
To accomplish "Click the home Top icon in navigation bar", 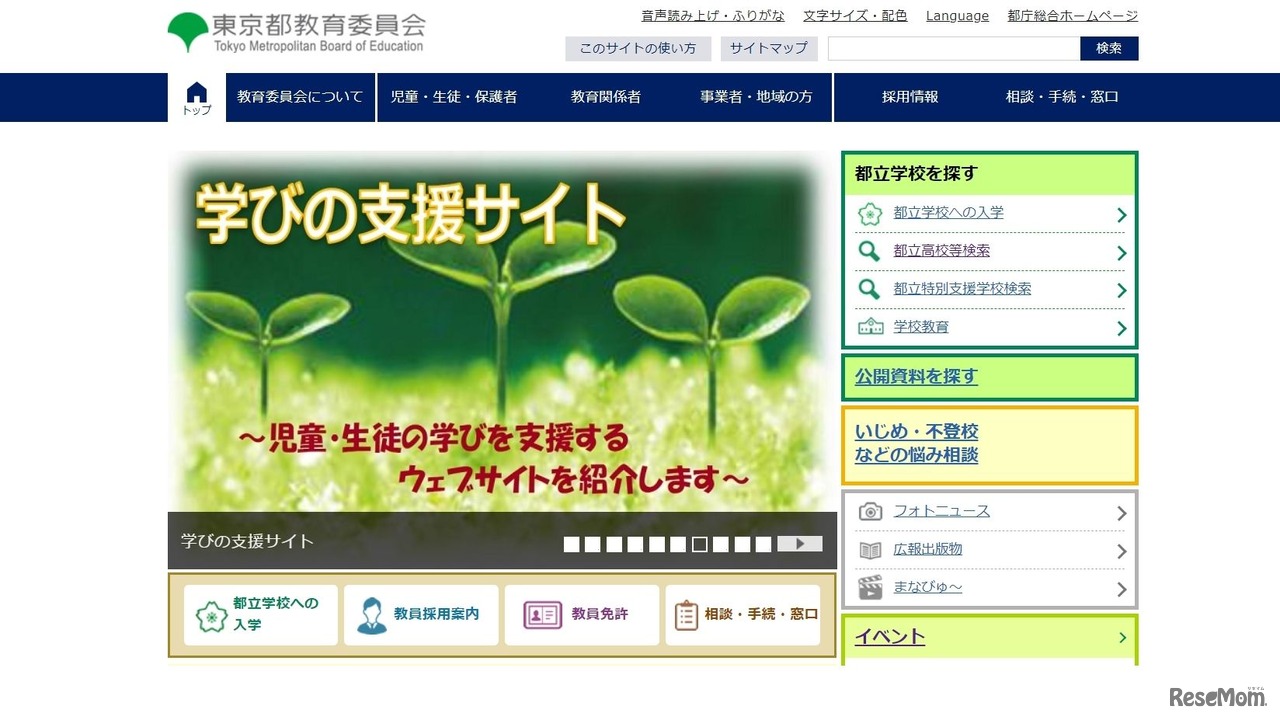I will (197, 98).
